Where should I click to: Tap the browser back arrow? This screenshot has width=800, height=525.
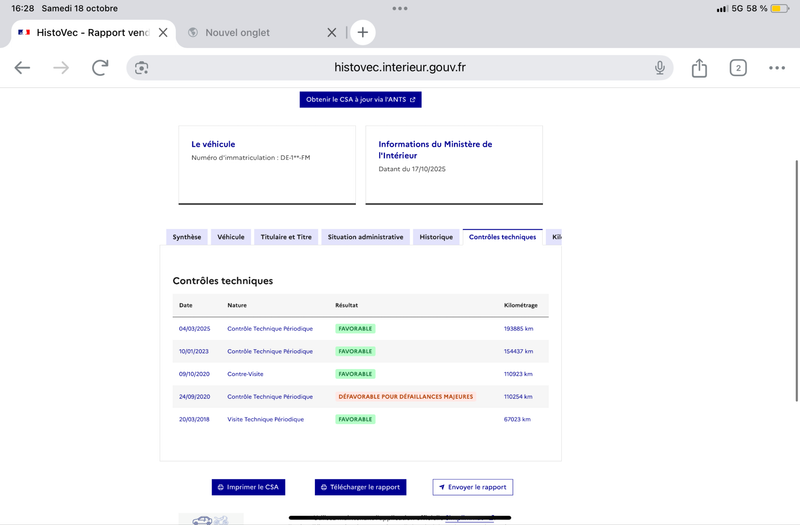[x=22, y=68]
